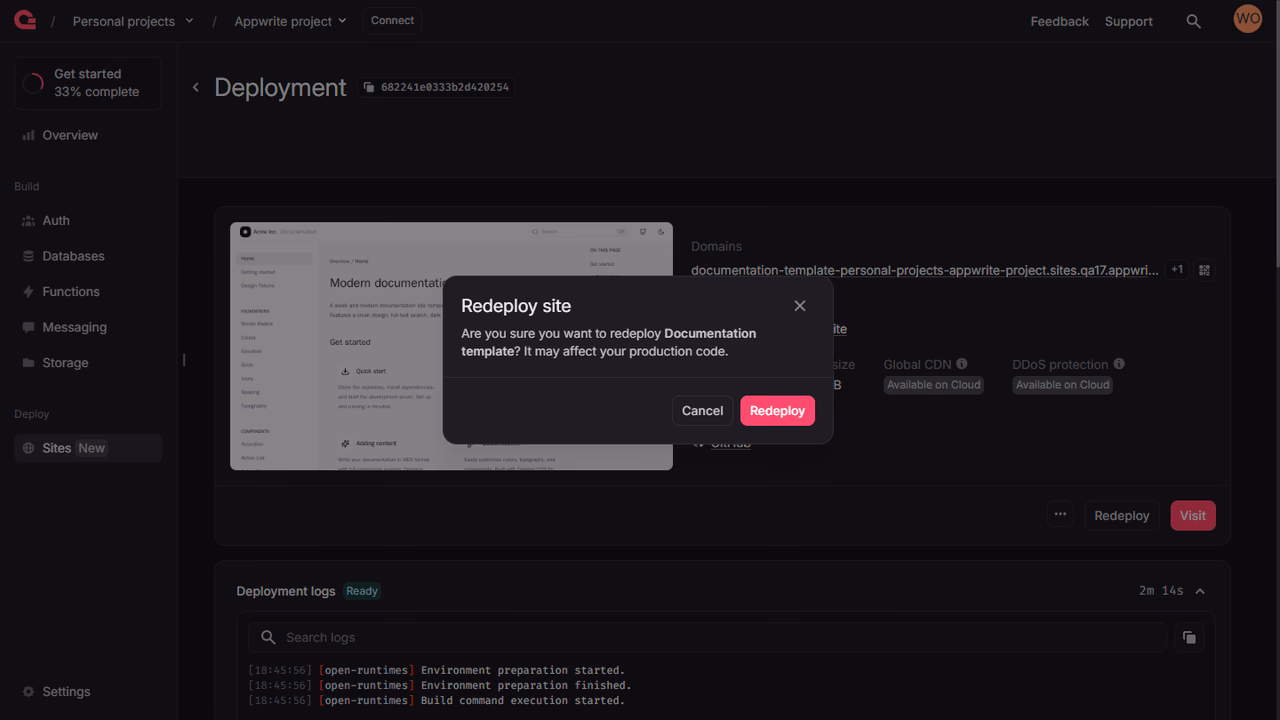
Task: Confirm with the pink Redeploy button
Action: point(777,411)
